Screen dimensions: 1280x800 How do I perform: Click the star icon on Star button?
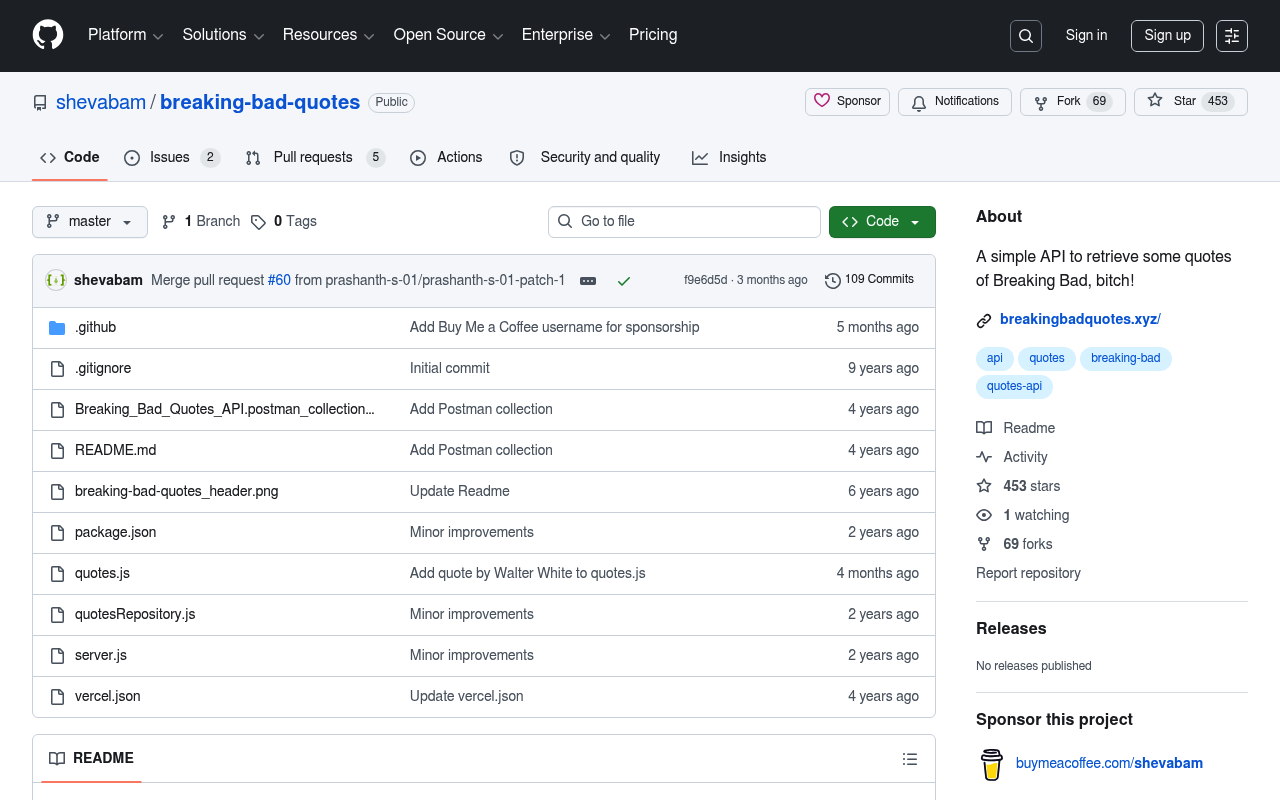tap(1155, 101)
